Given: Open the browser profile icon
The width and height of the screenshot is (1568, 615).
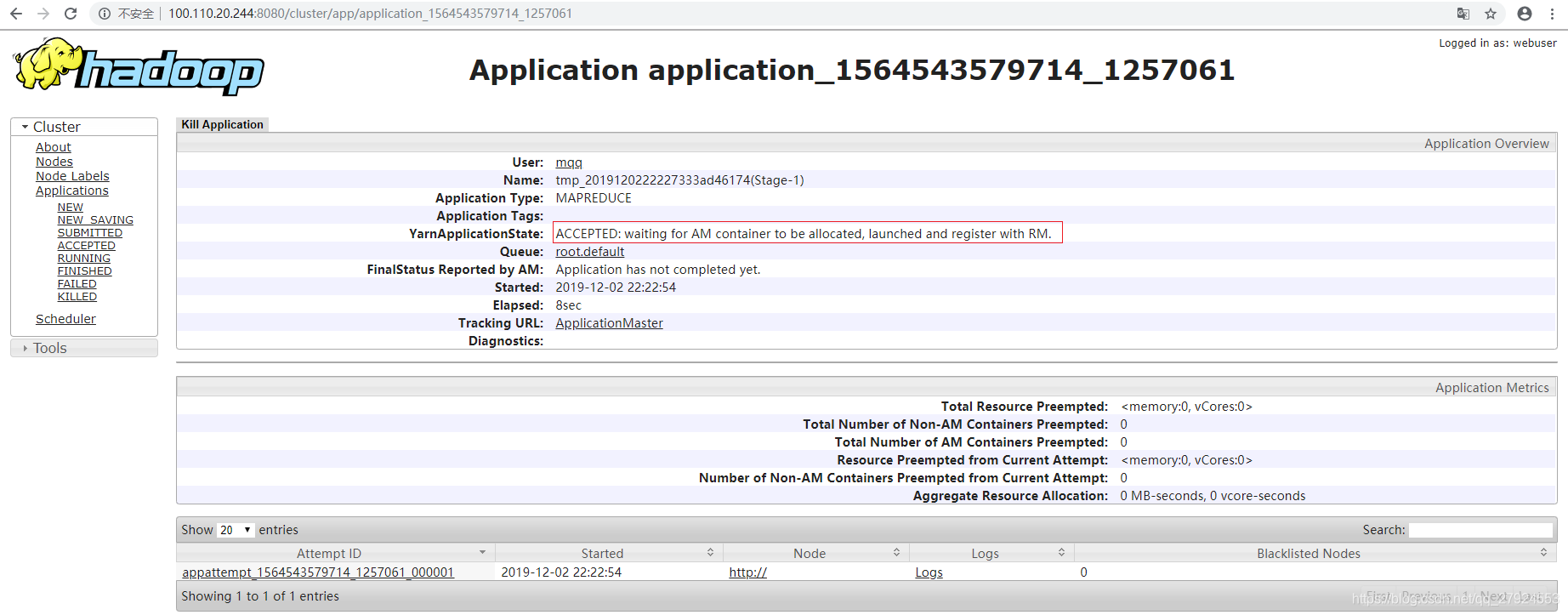Looking at the screenshot, I should [1525, 14].
